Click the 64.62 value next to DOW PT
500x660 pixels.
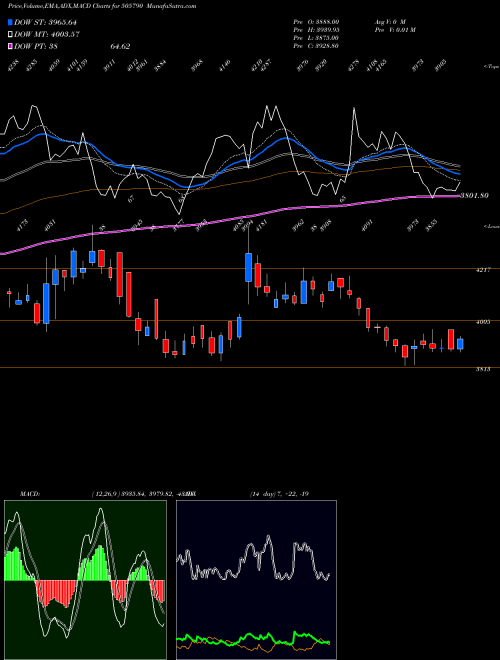click(x=120, y=46)
